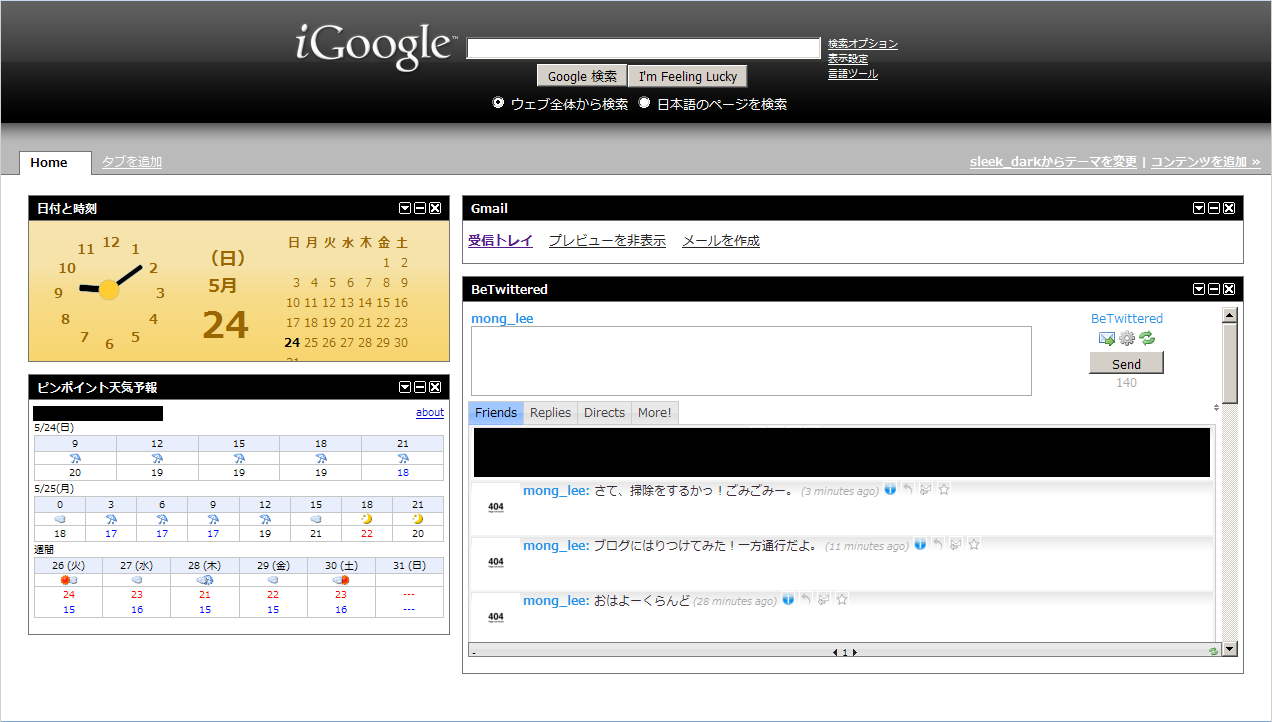Retweet the 11 minutes ago tweet

tap(955, 544)
